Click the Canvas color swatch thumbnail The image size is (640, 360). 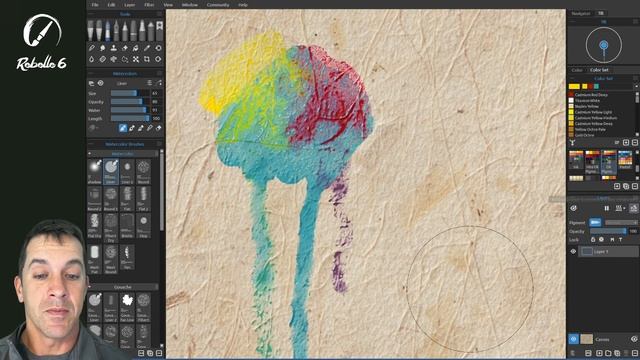(x=587, y=339)
